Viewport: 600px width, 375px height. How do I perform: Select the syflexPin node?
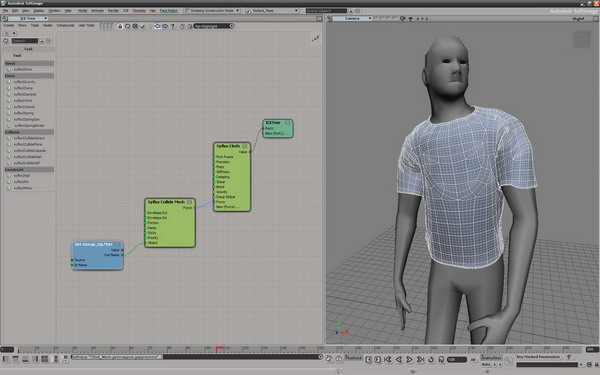(21, 182)
